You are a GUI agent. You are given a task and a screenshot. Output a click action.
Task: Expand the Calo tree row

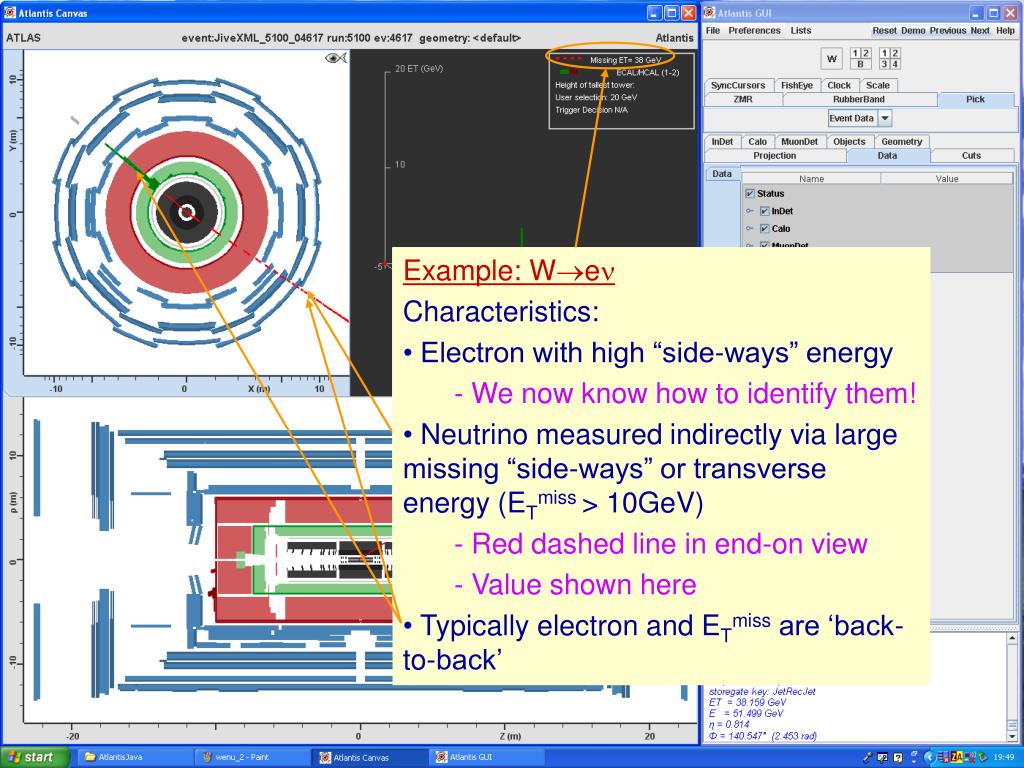pyautogui.click(x=750, y=229)
